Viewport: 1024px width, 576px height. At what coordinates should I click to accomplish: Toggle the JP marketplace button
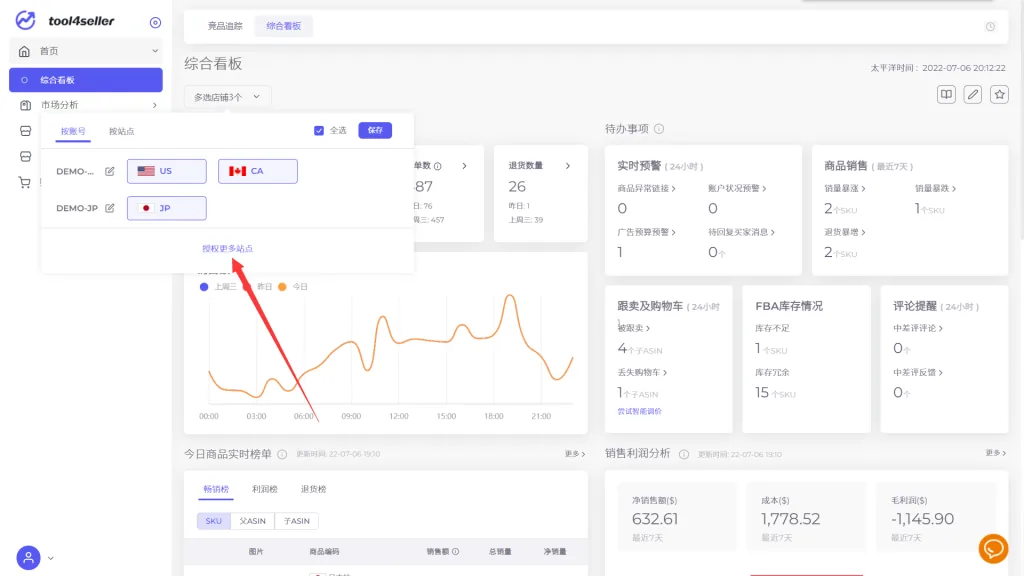[167, 208]
